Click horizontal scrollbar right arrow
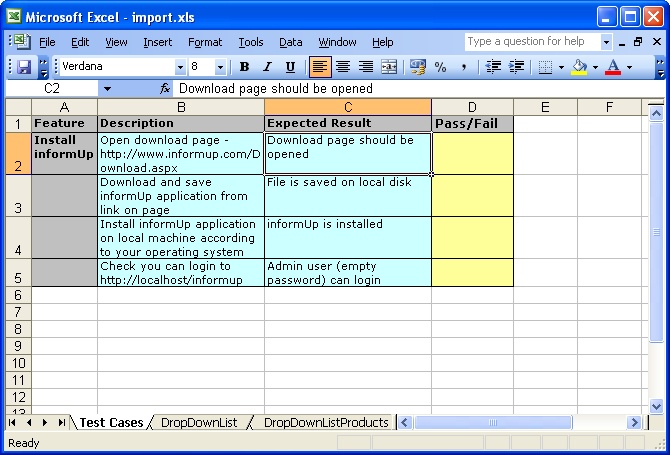The width and height of the screenshot is (670, 455). coord(634,423)
